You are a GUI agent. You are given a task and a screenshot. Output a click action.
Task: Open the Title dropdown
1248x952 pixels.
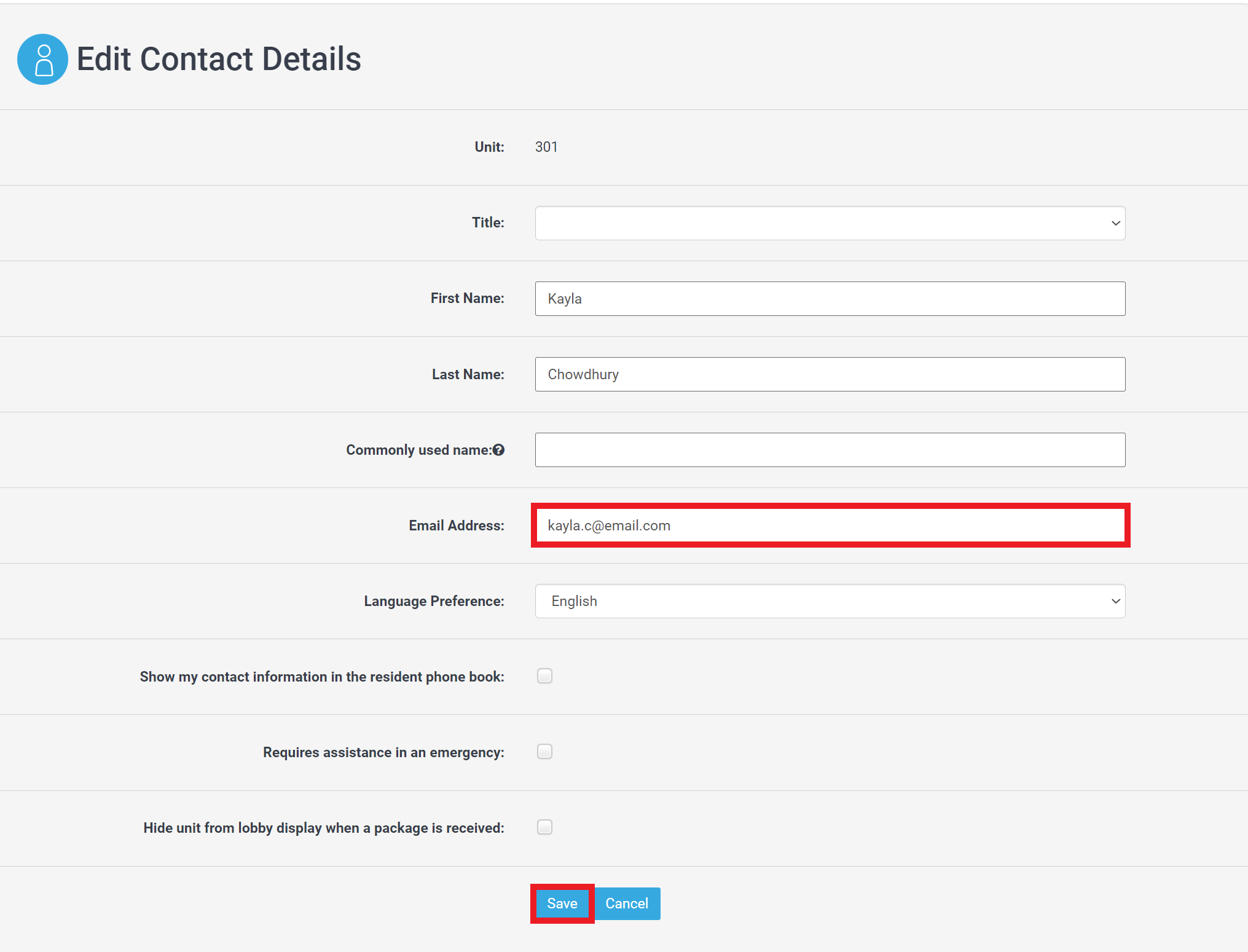coord(830,222)
